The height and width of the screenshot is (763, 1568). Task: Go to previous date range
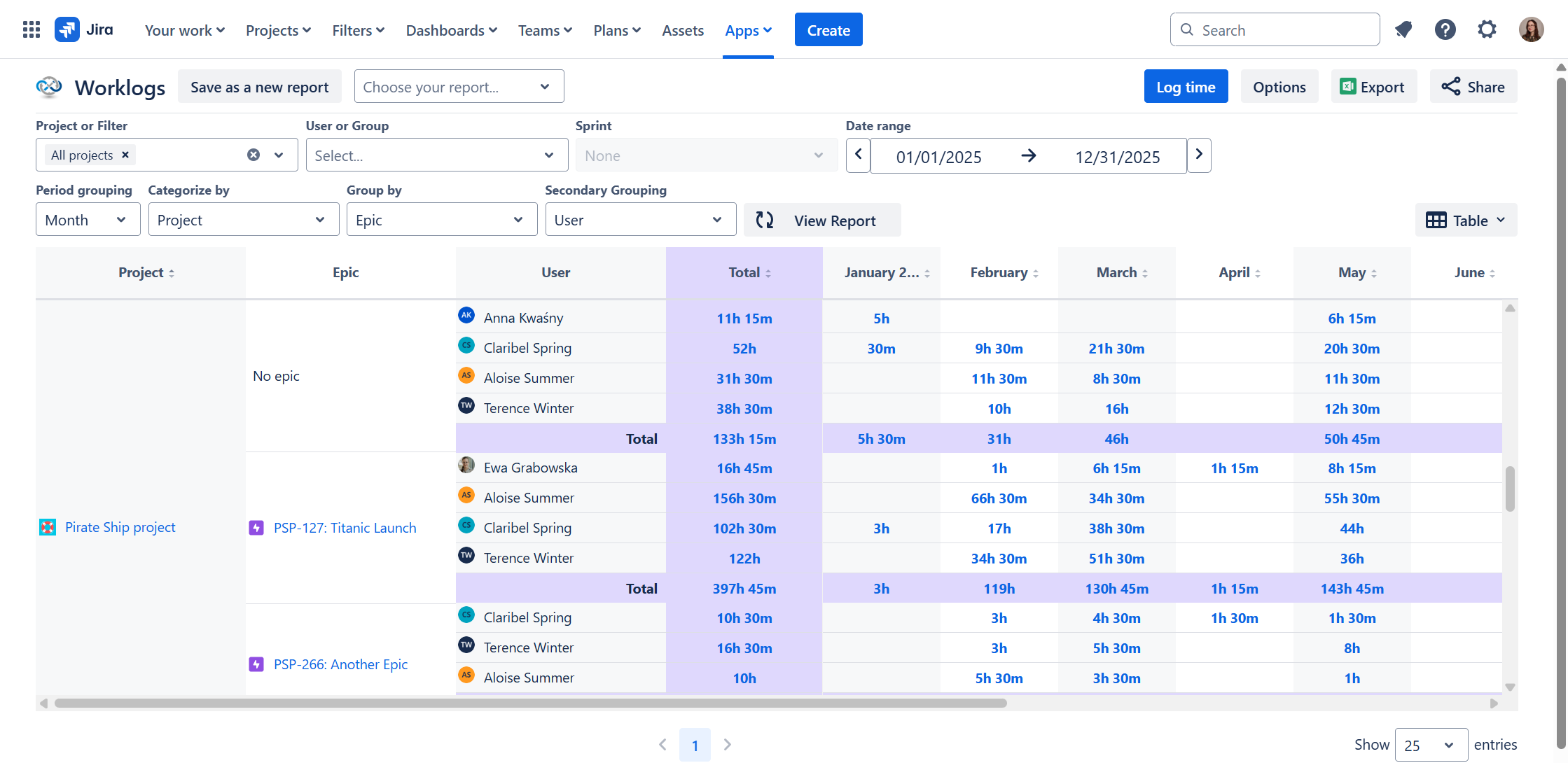(x=858, y=155)
